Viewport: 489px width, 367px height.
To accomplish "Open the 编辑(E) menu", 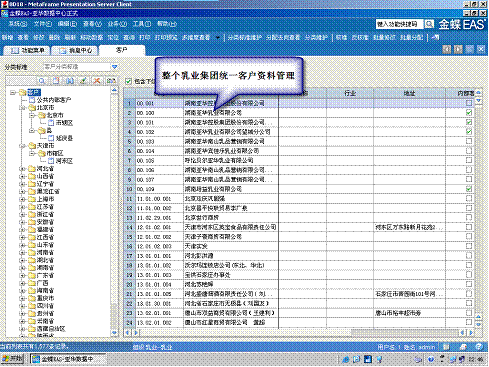I will pyautogui.click(x=67, y=24).
